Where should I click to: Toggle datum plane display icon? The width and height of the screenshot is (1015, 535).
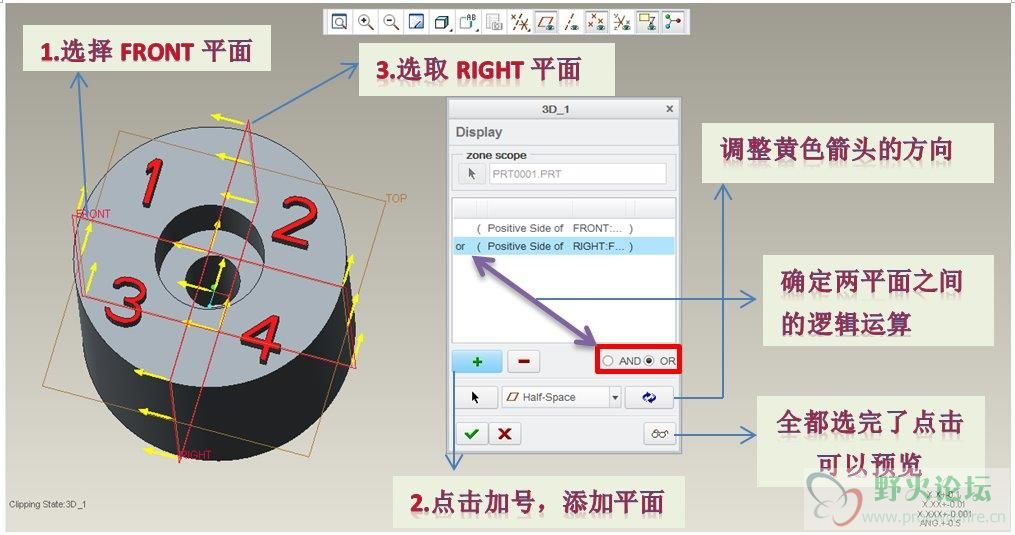[x=546, y=23]
